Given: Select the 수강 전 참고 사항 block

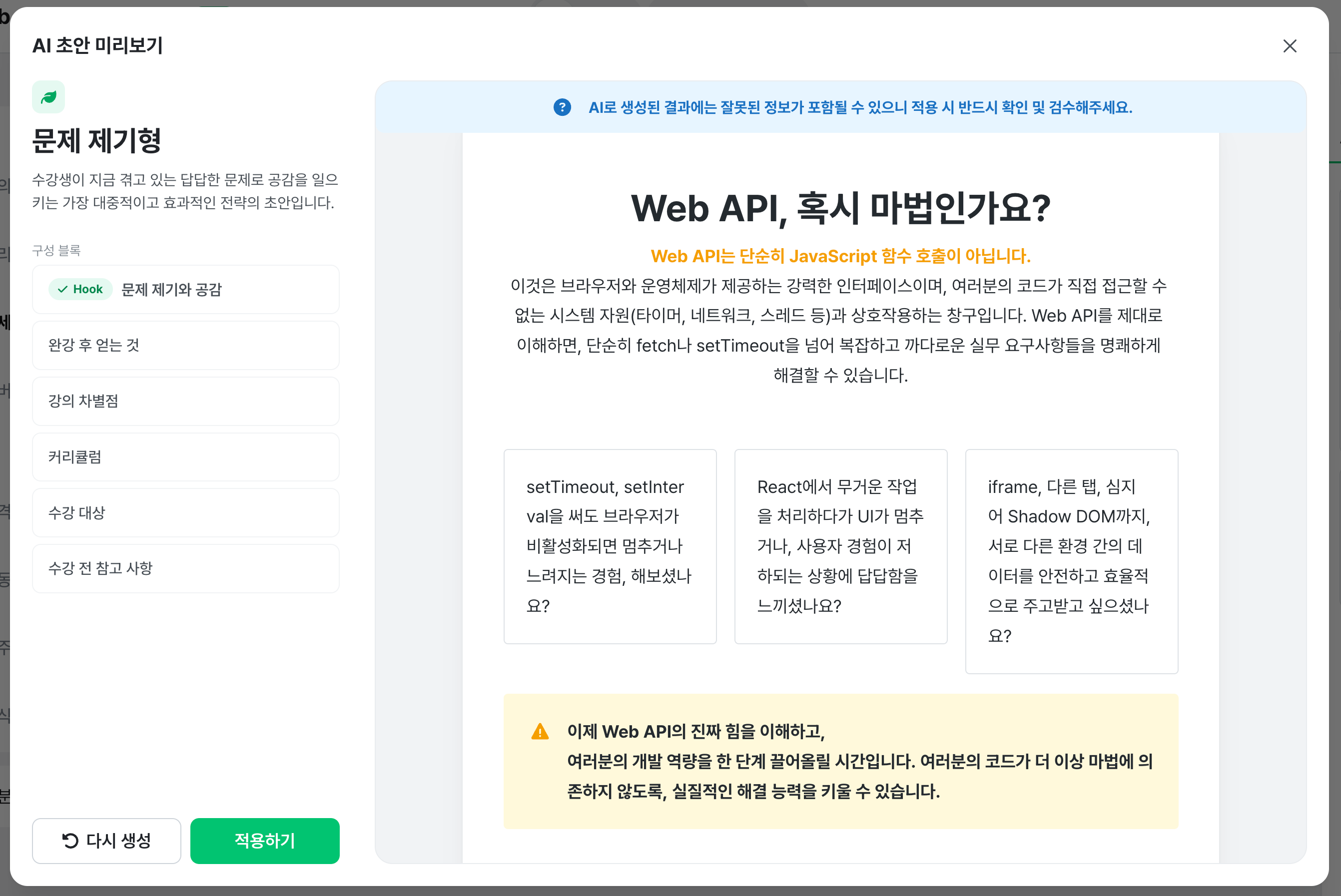Looking at the screenshot, I should coord(186,568).
